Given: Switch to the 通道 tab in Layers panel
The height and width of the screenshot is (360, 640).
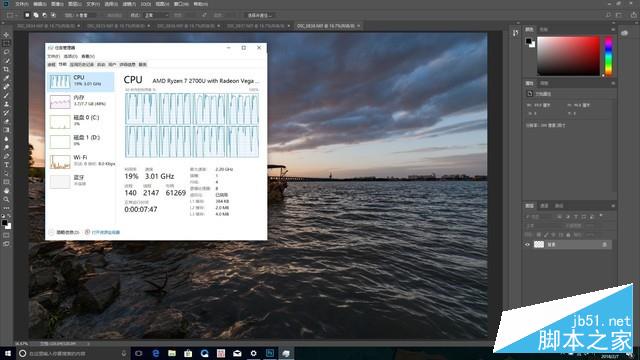Looking at the screenshot, I should 544,206.
